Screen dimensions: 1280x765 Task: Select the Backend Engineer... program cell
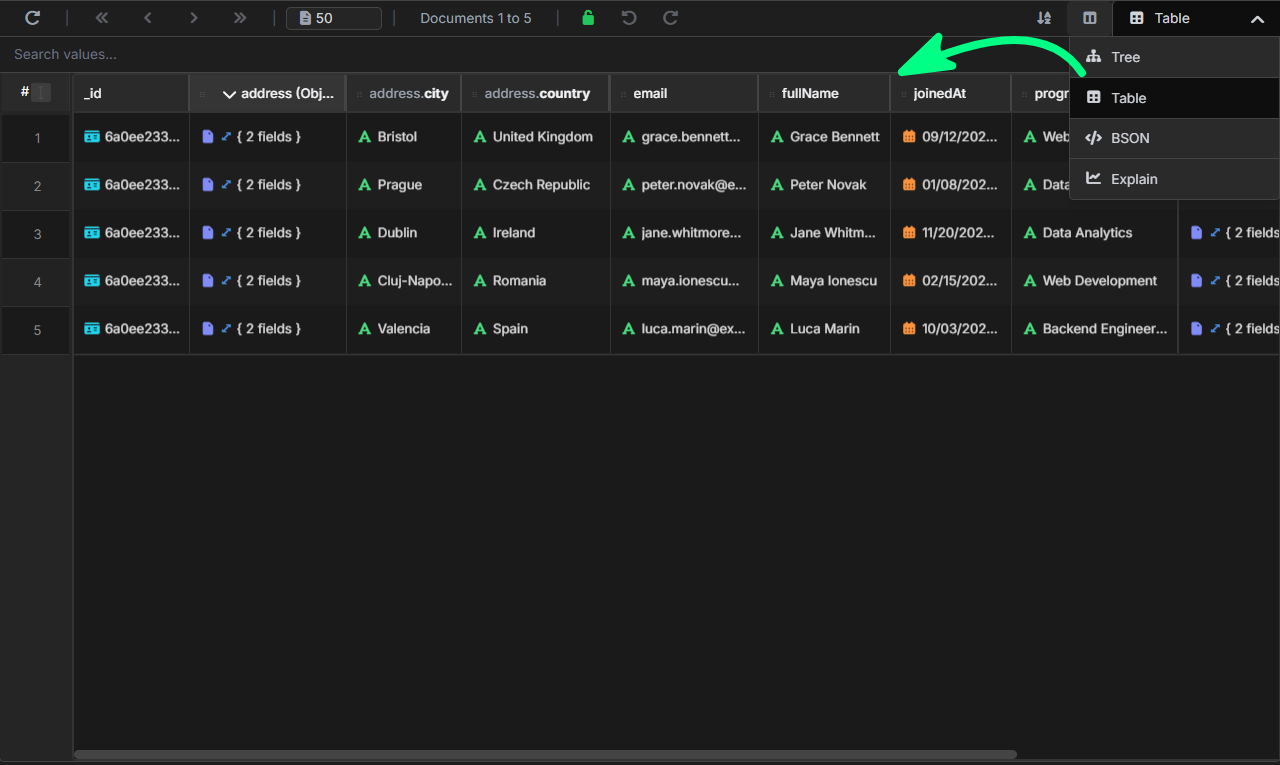click(1095, 329)
